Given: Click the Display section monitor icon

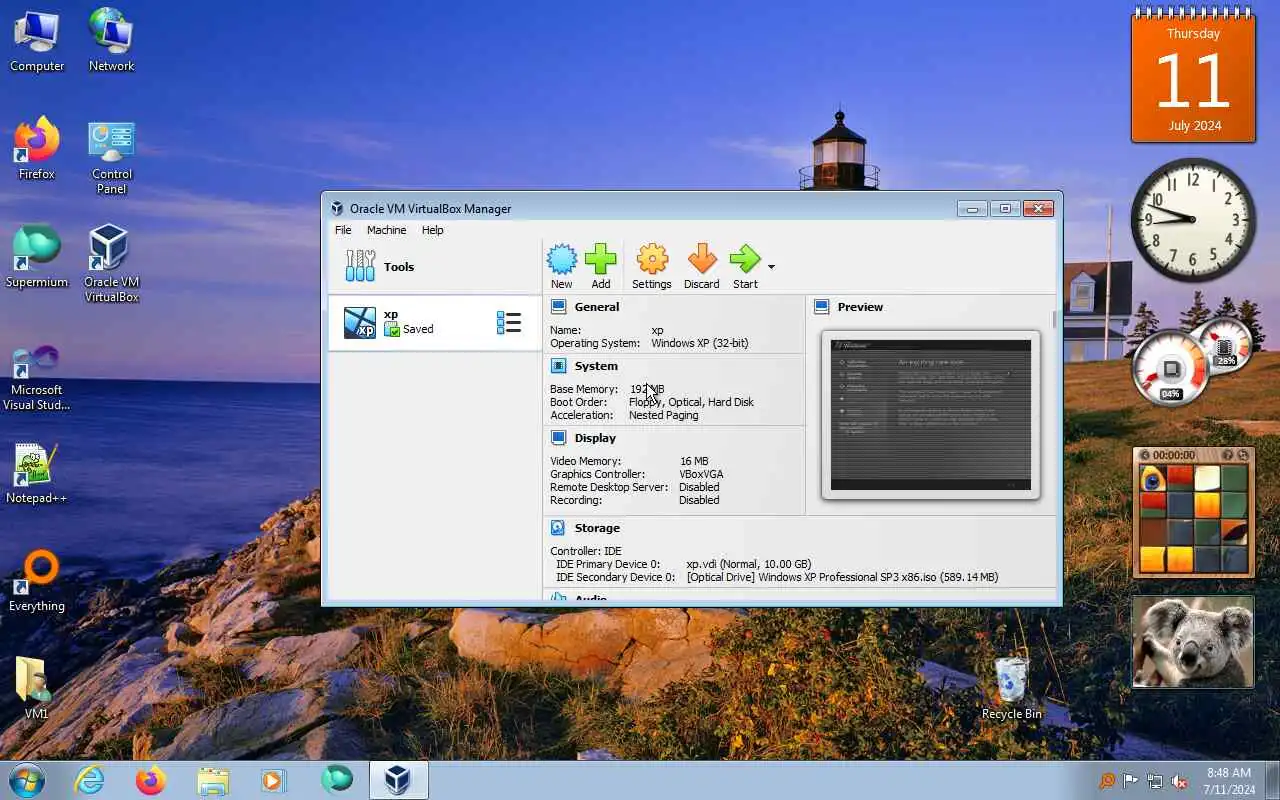Looking at the screenshot, I should pyautogui.click(x=558, y=438).
